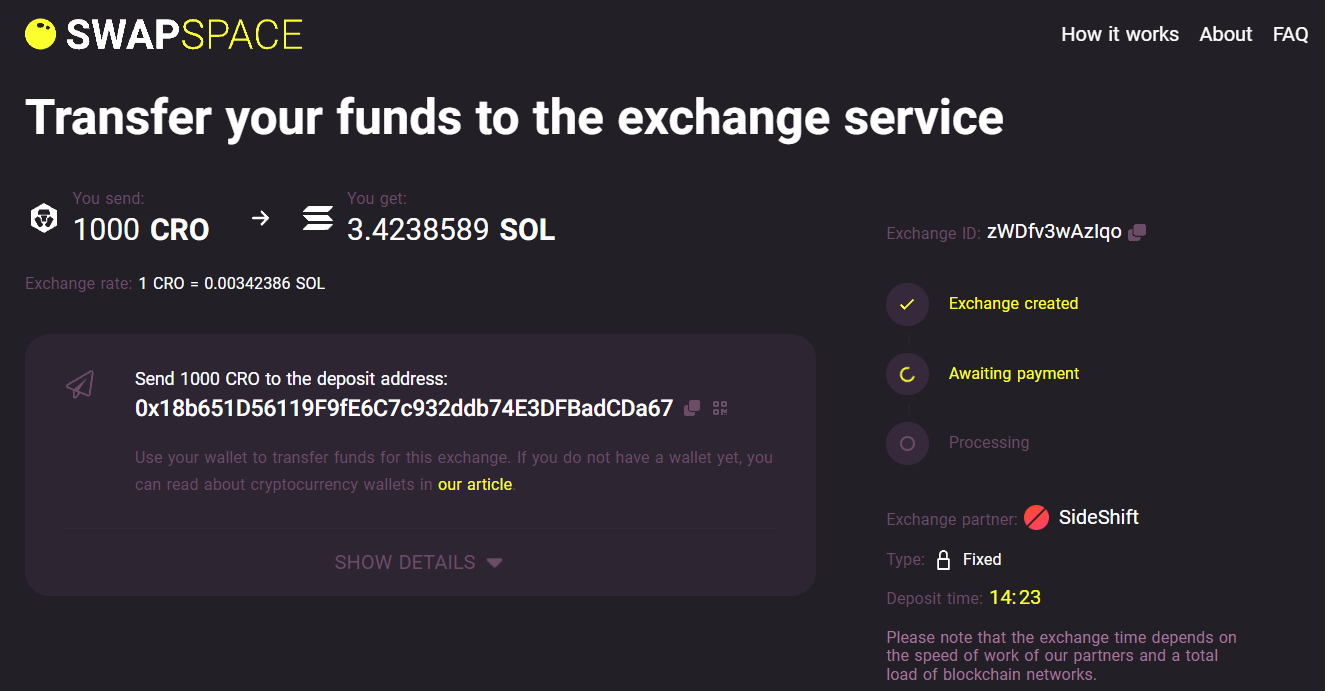Open the How it works page
Screen dimensions: 1327x691
click(x=1119, y=34)
